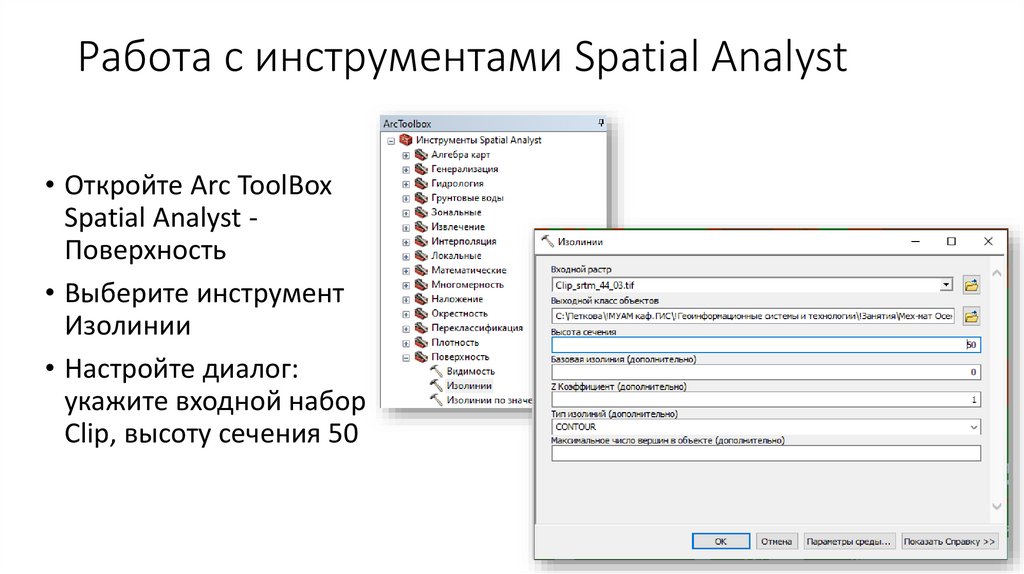Click the Математические toolset icon
1024x574 pixels.
421,270
